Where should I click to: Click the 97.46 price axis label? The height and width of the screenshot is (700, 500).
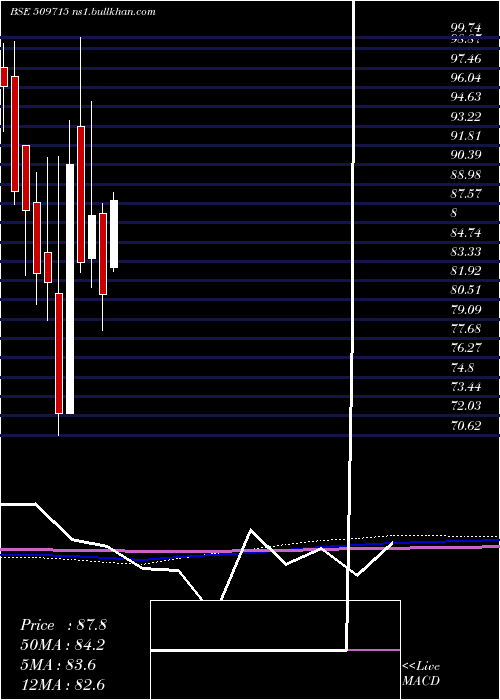tap(466, 58)
